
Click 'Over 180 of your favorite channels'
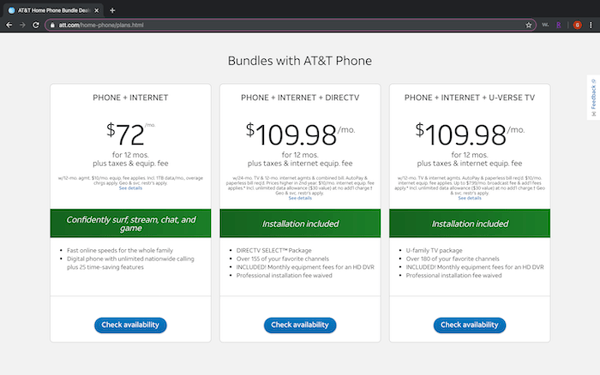(452, 259)
